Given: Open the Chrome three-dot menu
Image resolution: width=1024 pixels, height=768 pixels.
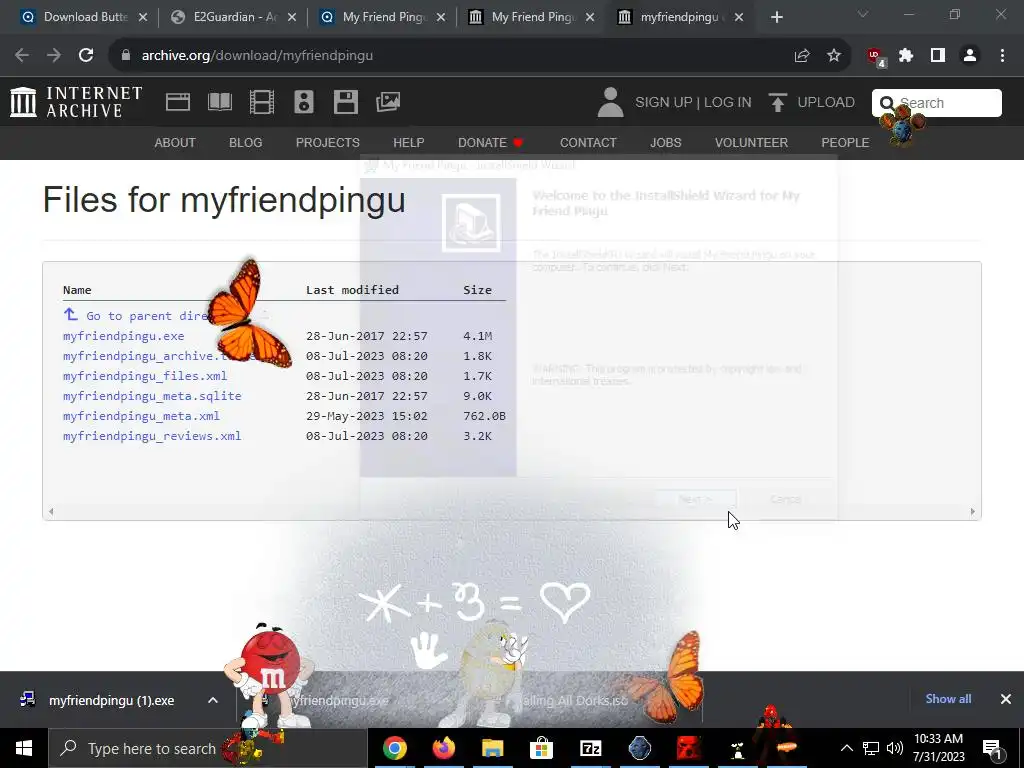Looking at the screenshot, I should 1002,56.
